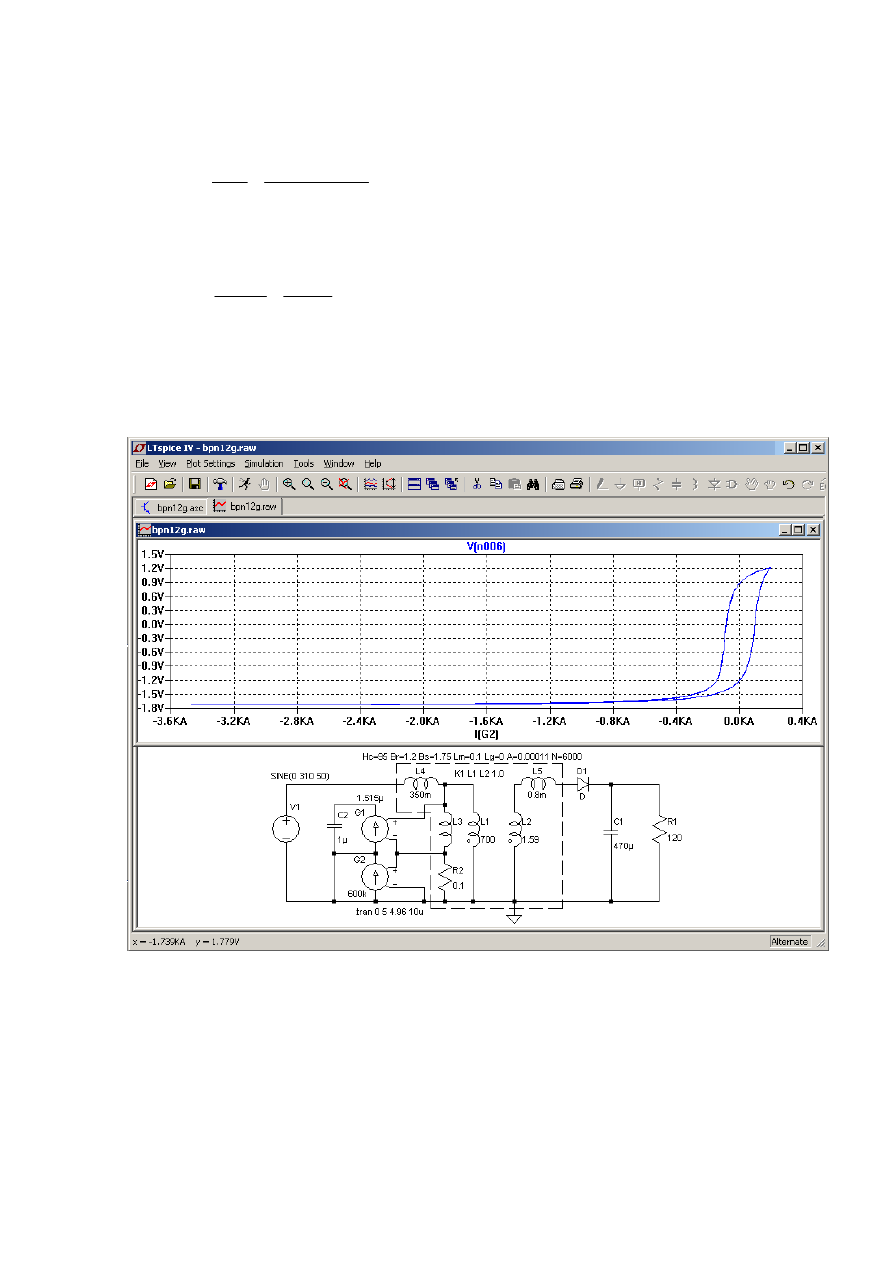Viewport: 893px width, 1263px height.
Task: Click the SINE(0 310 50) source text
Action: coord(299,776)
